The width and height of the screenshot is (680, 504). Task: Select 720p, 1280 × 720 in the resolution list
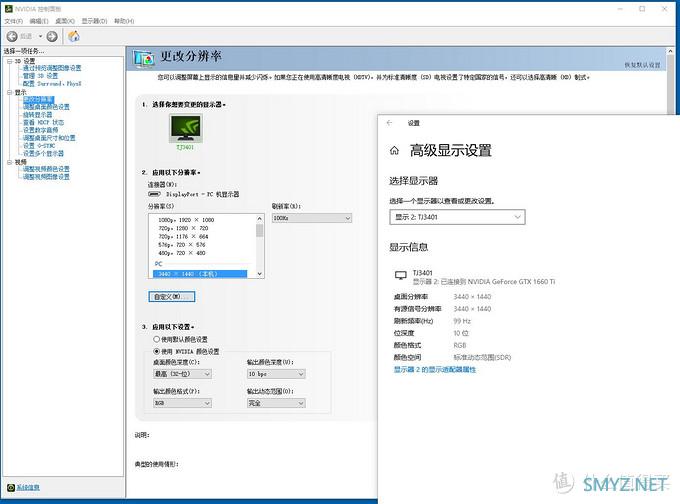pos(183,228)
